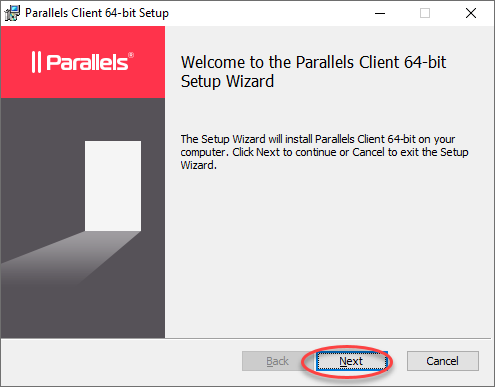The image size is (495, 387).
Task: Click the setup description paragraph text
Action: (324, 152)
